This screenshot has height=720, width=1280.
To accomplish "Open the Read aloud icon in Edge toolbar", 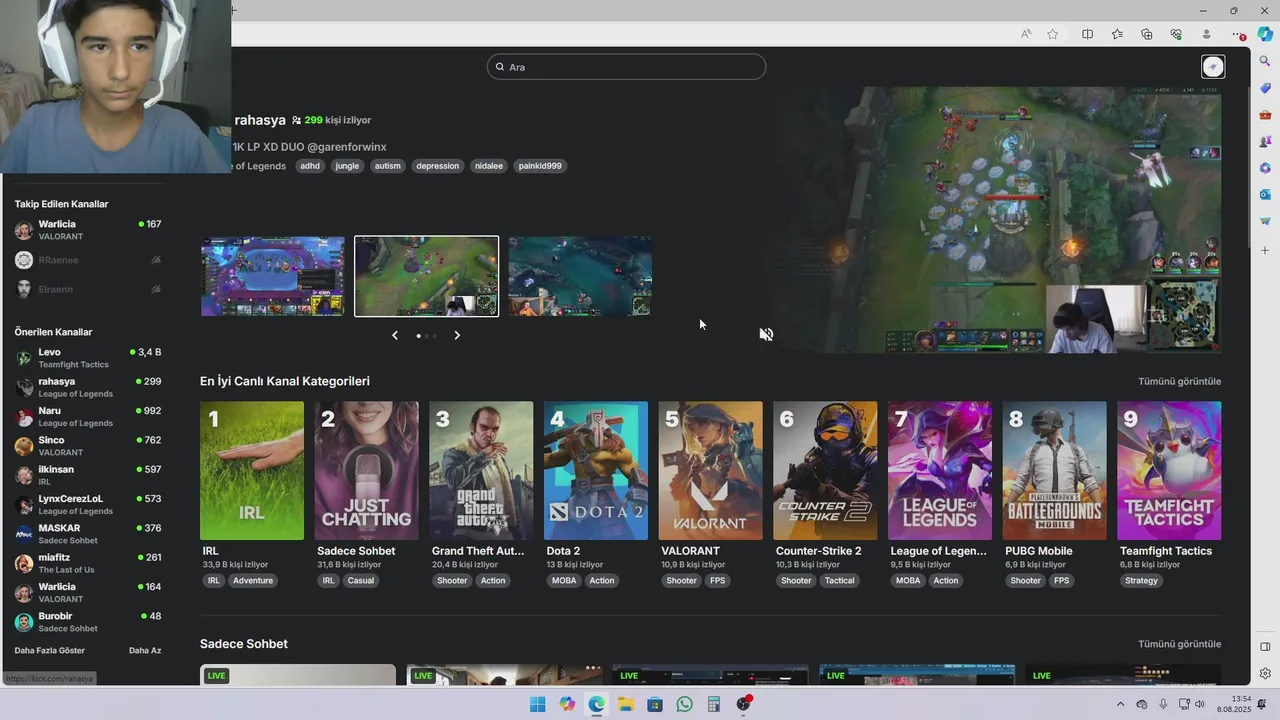I will click(1026, 34).
